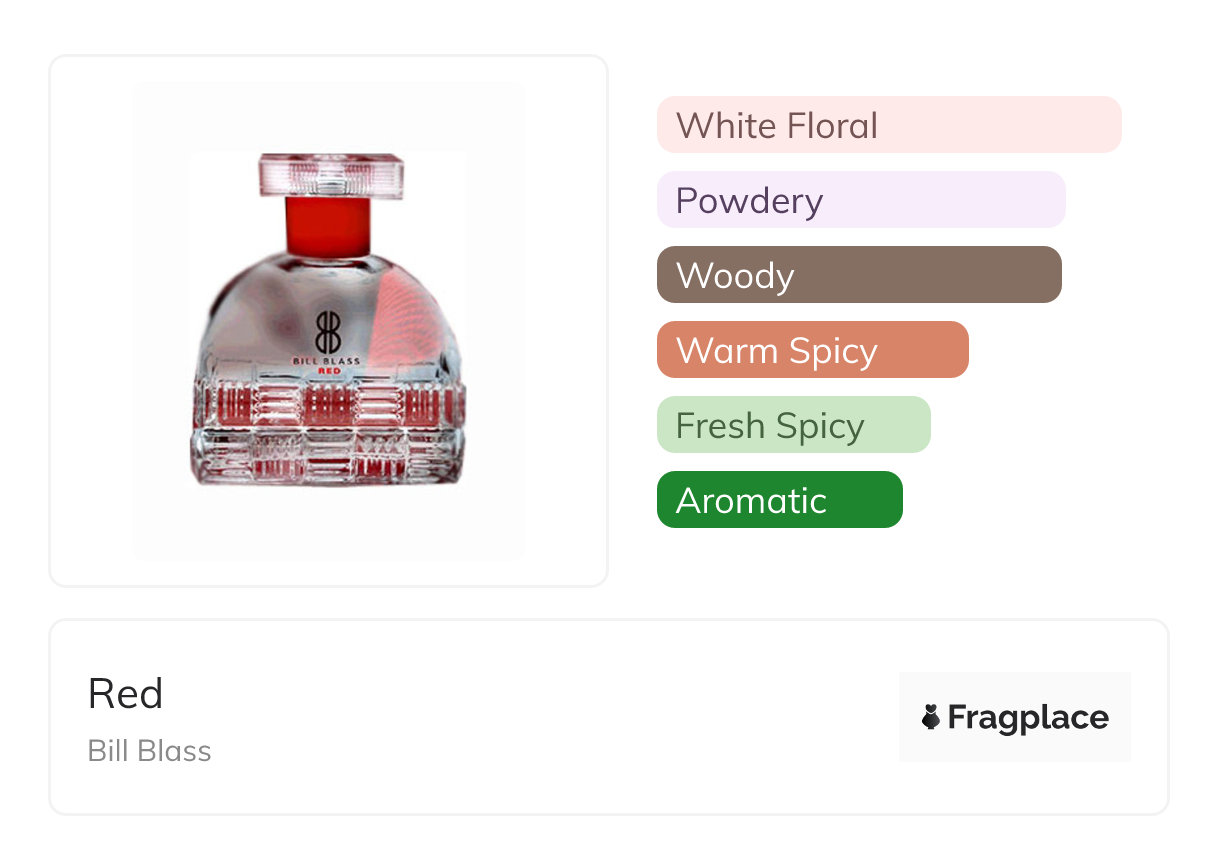1218x864 pixels.
Task: Click the 'Aromatic' text label
Action: pos(751,500)
